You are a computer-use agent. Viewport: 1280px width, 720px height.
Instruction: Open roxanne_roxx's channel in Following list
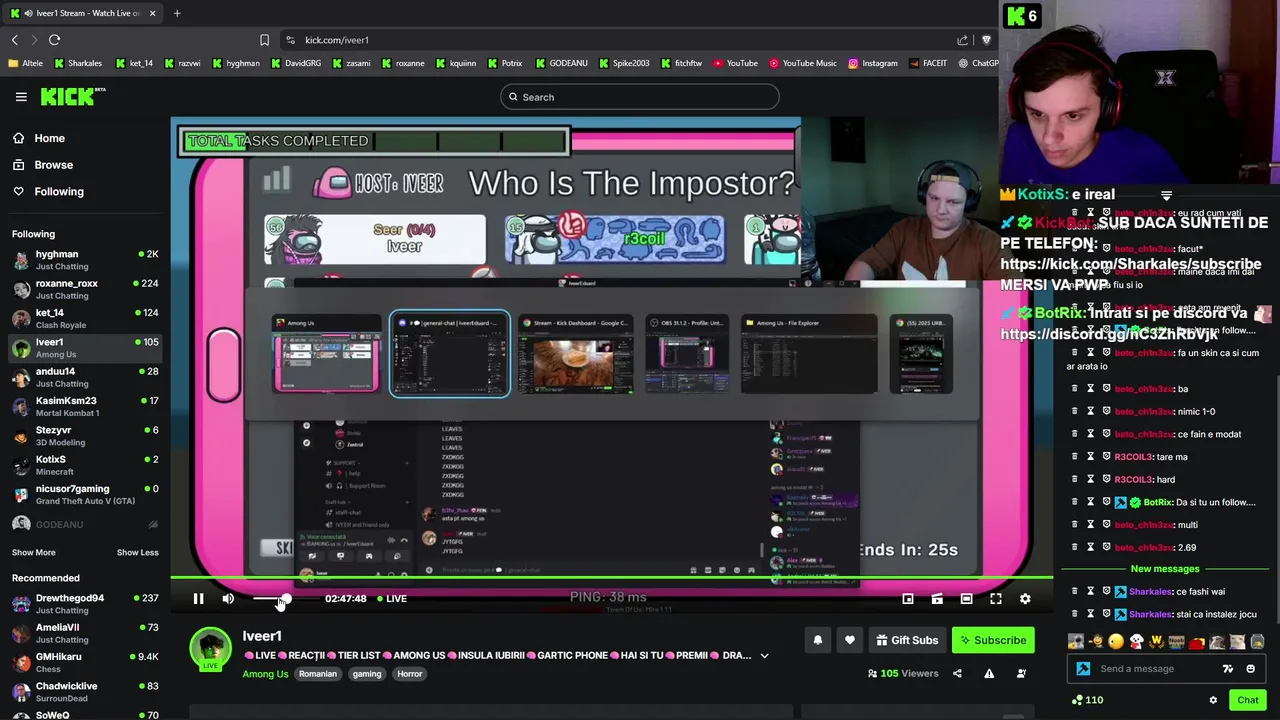tap(85, 289)
